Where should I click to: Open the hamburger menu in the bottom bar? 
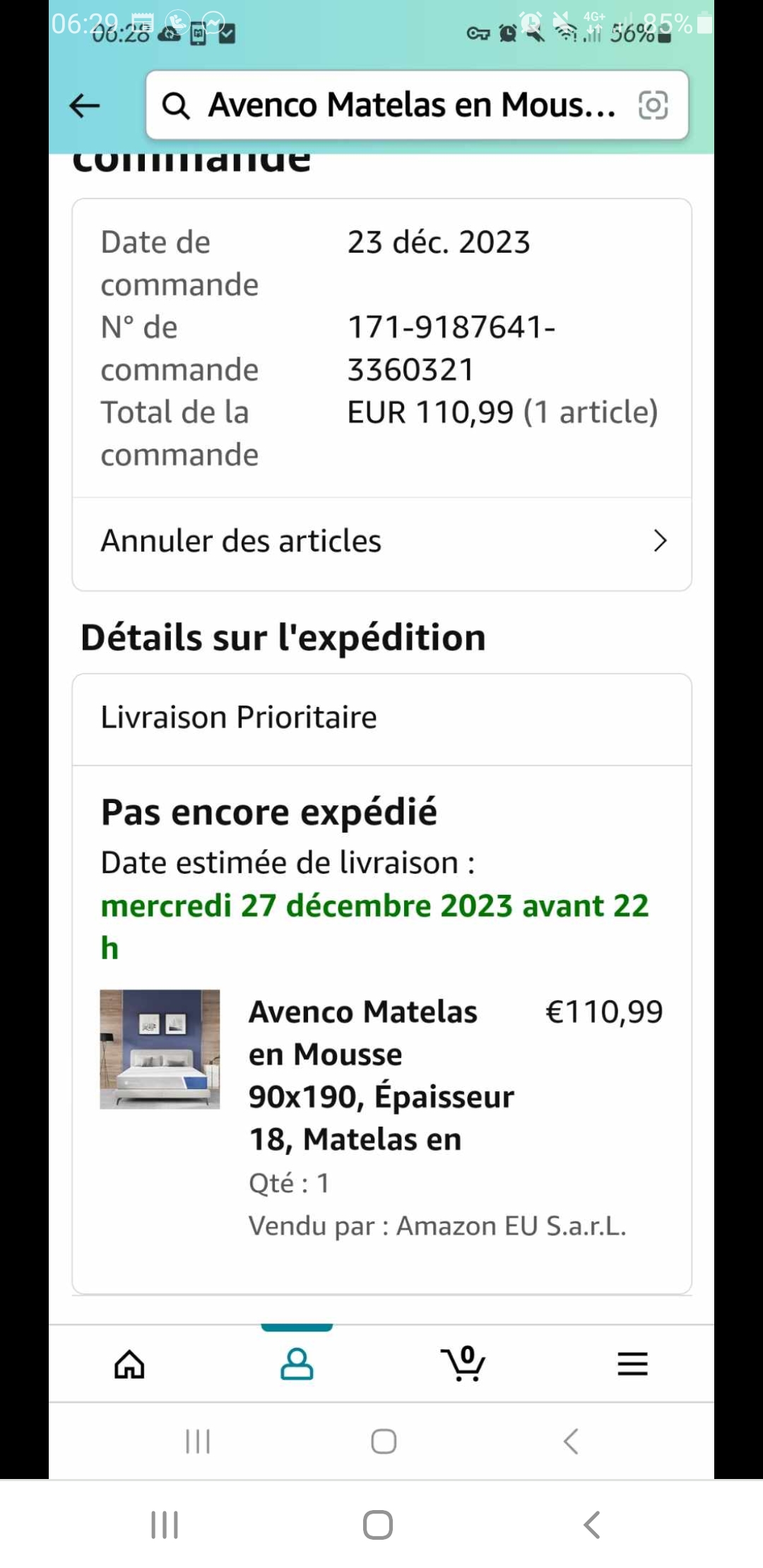(x=632, y=1364)
